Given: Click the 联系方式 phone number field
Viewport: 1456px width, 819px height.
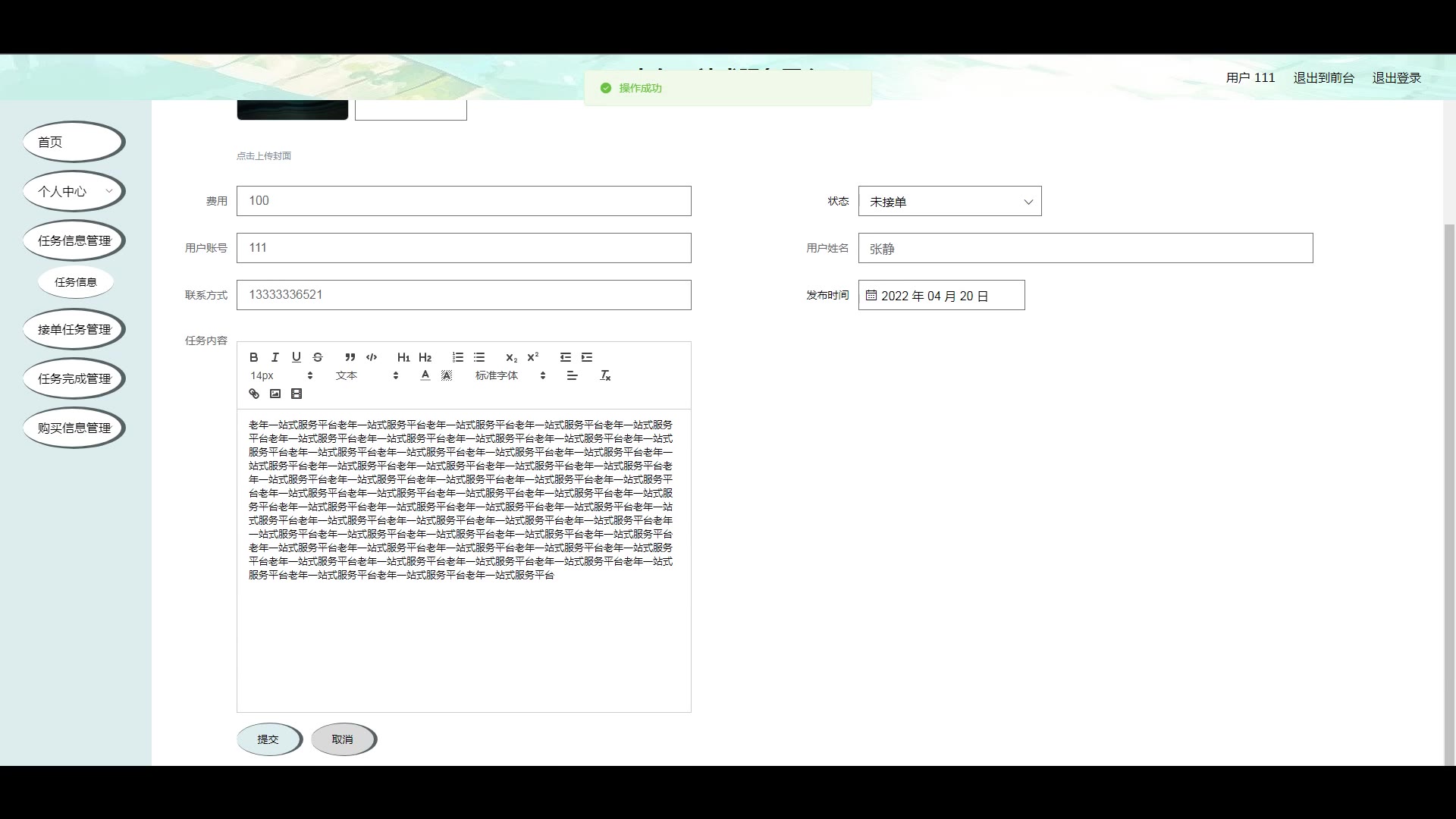Looking at the screenshot, I should point(463,295).
